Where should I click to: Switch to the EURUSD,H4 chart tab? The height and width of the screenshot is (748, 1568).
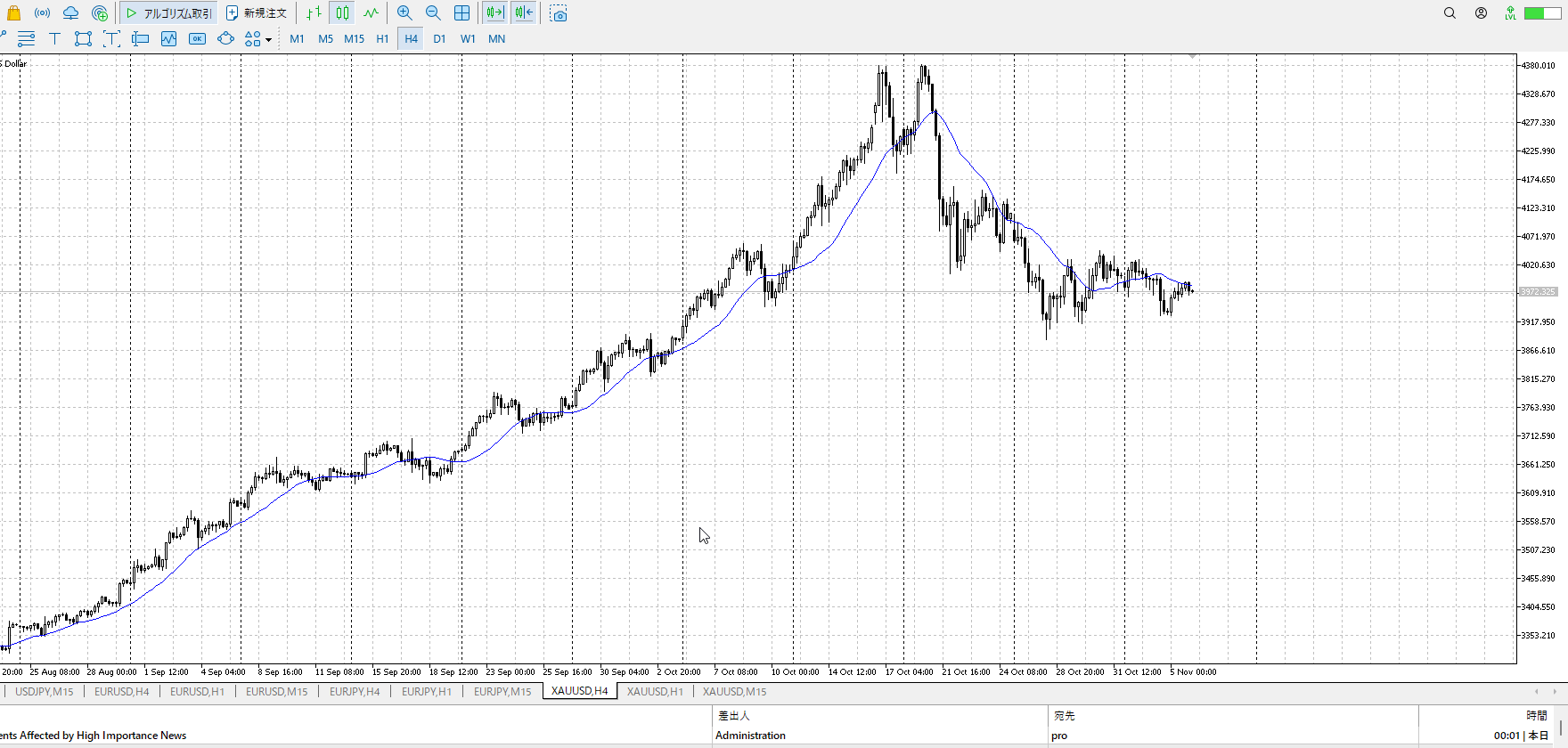pyautogui.click(x=121, y=691)
